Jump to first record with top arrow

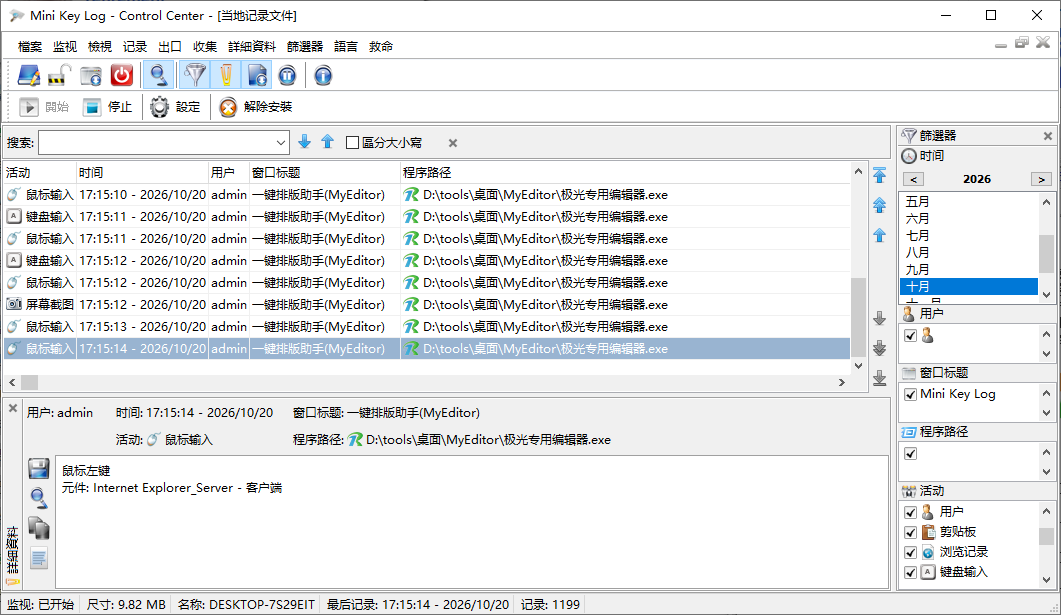point(880,175)
